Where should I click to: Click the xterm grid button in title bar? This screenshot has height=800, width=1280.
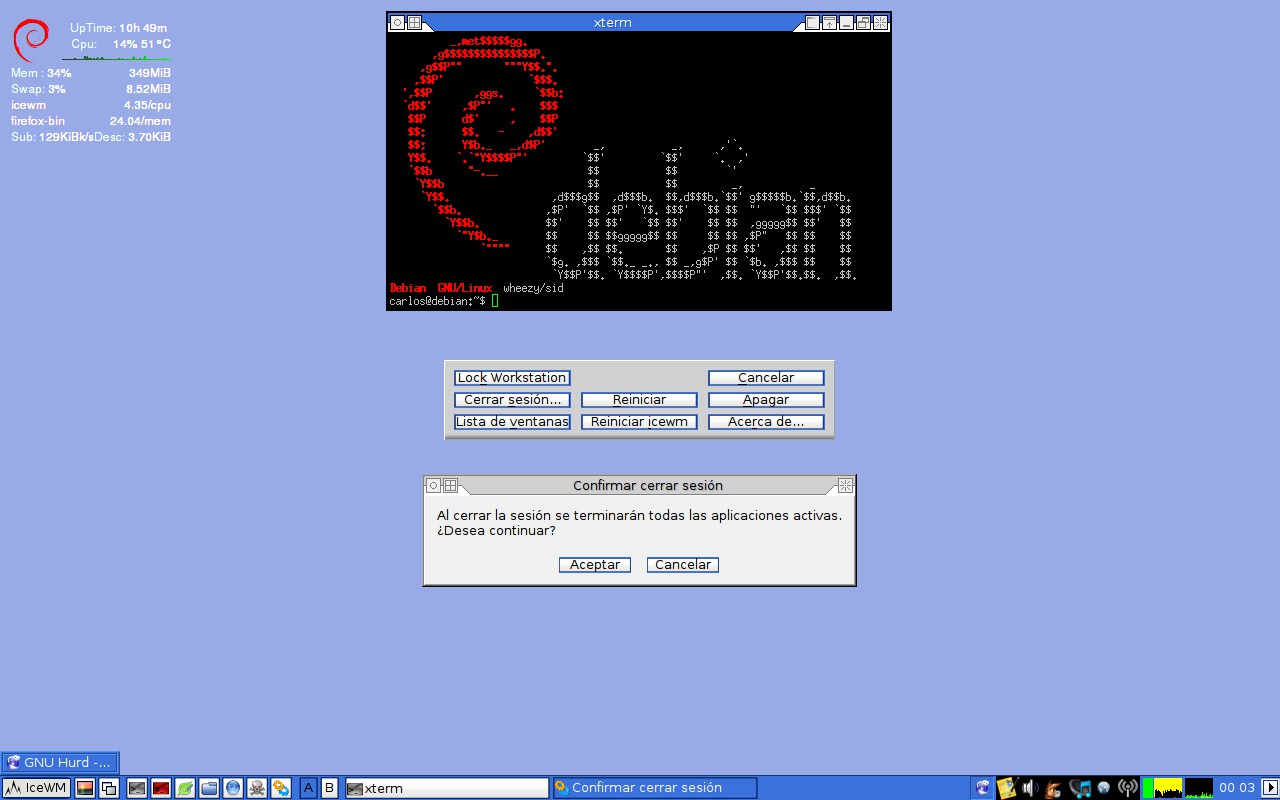pos(414,22)
